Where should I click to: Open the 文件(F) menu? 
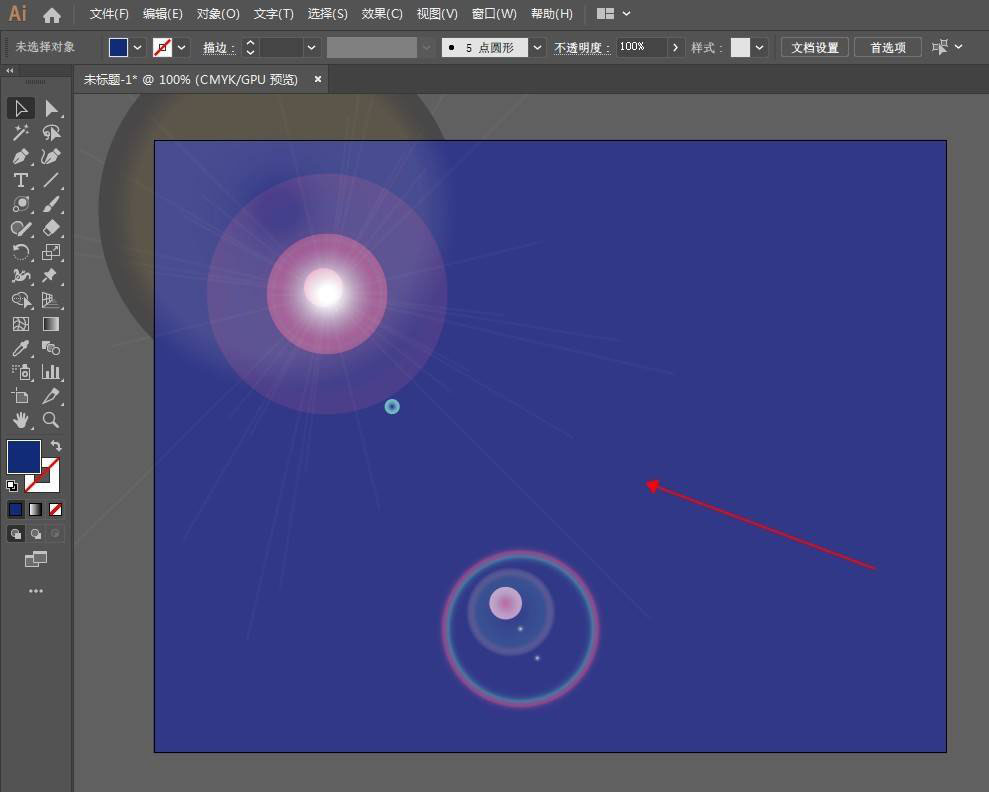click(109, 14)
